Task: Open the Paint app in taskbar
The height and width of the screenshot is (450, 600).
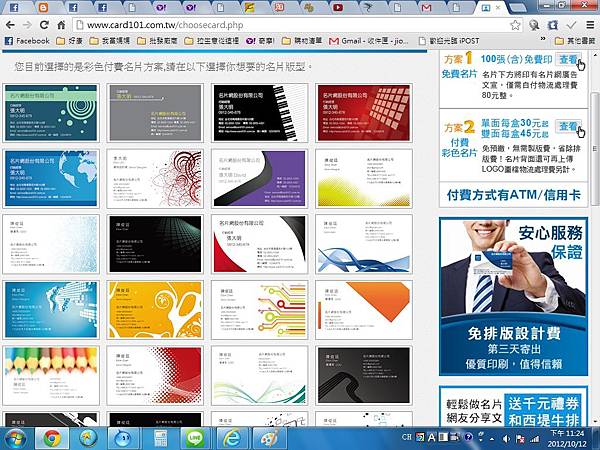Action: 269,439
